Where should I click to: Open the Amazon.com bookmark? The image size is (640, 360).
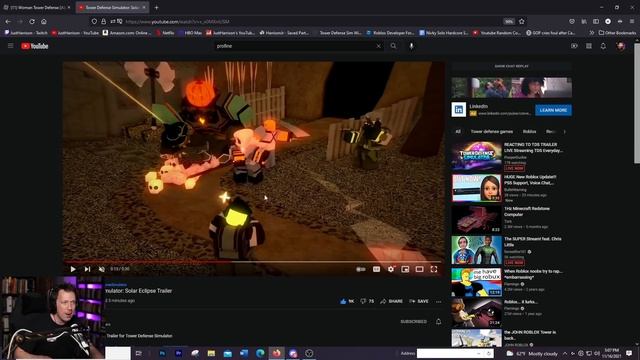click(127, 33)
